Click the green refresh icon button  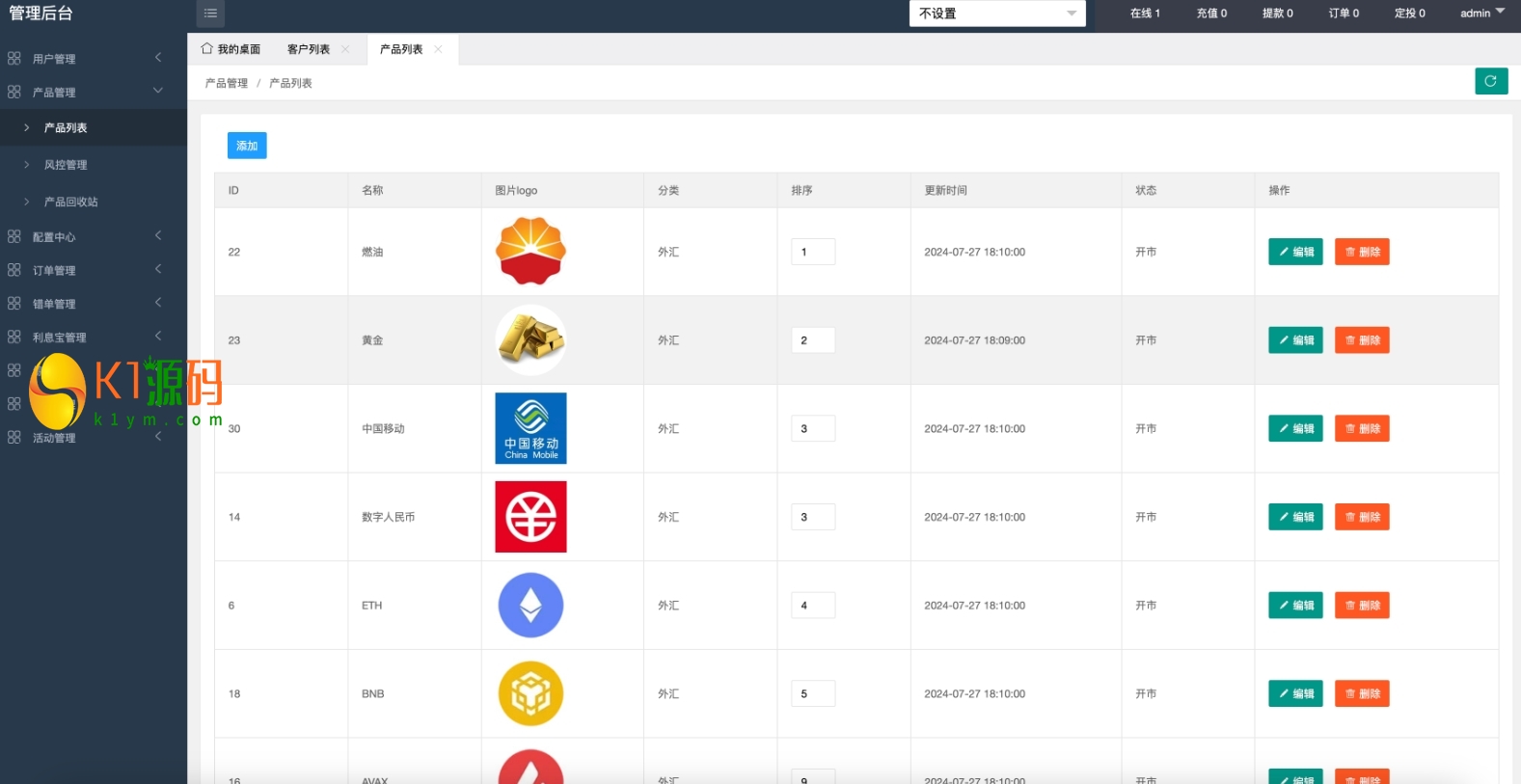point(1491,81)
